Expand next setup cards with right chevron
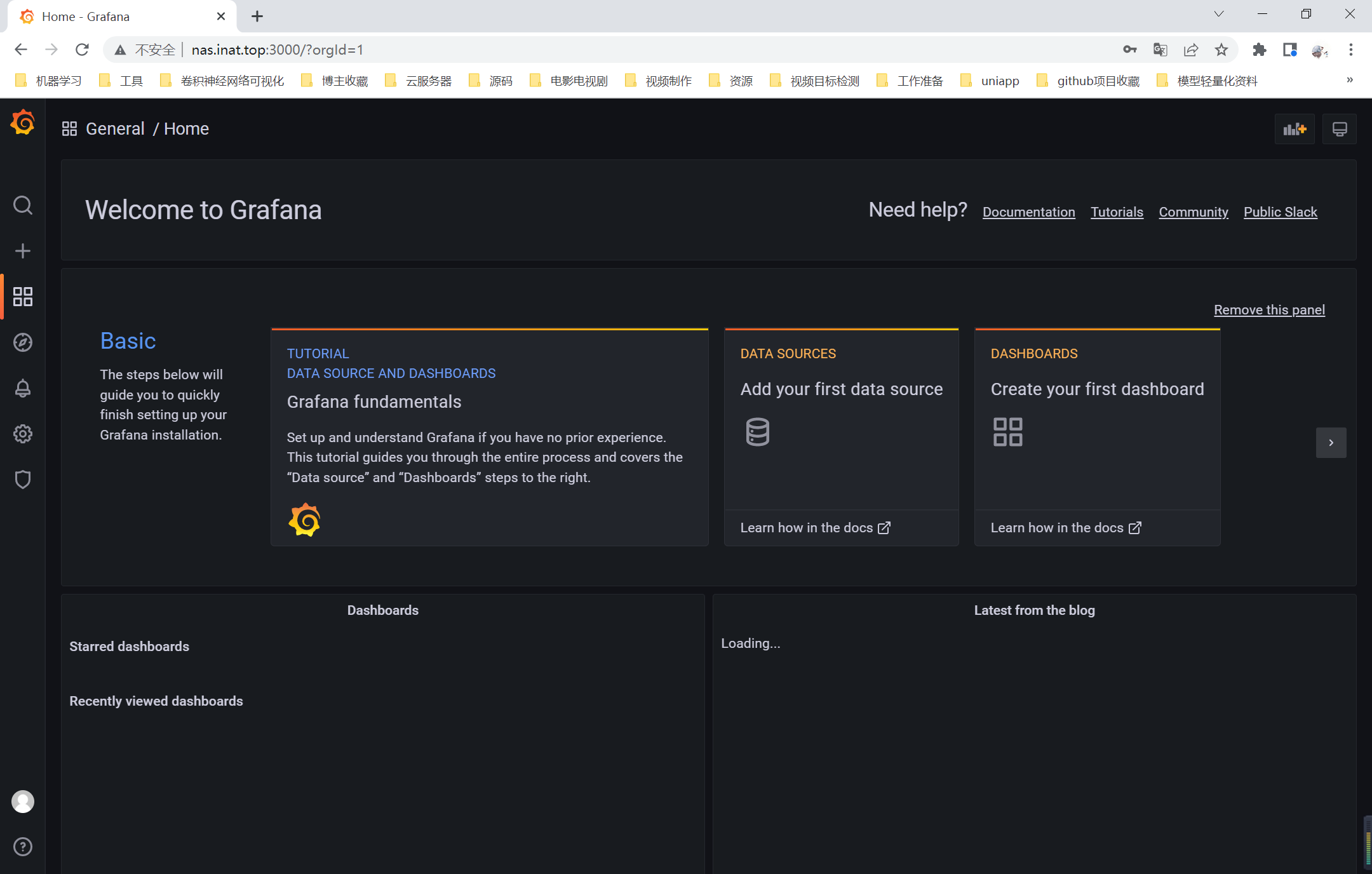This screenshot has width=1372, height=874. [1331, 443]
